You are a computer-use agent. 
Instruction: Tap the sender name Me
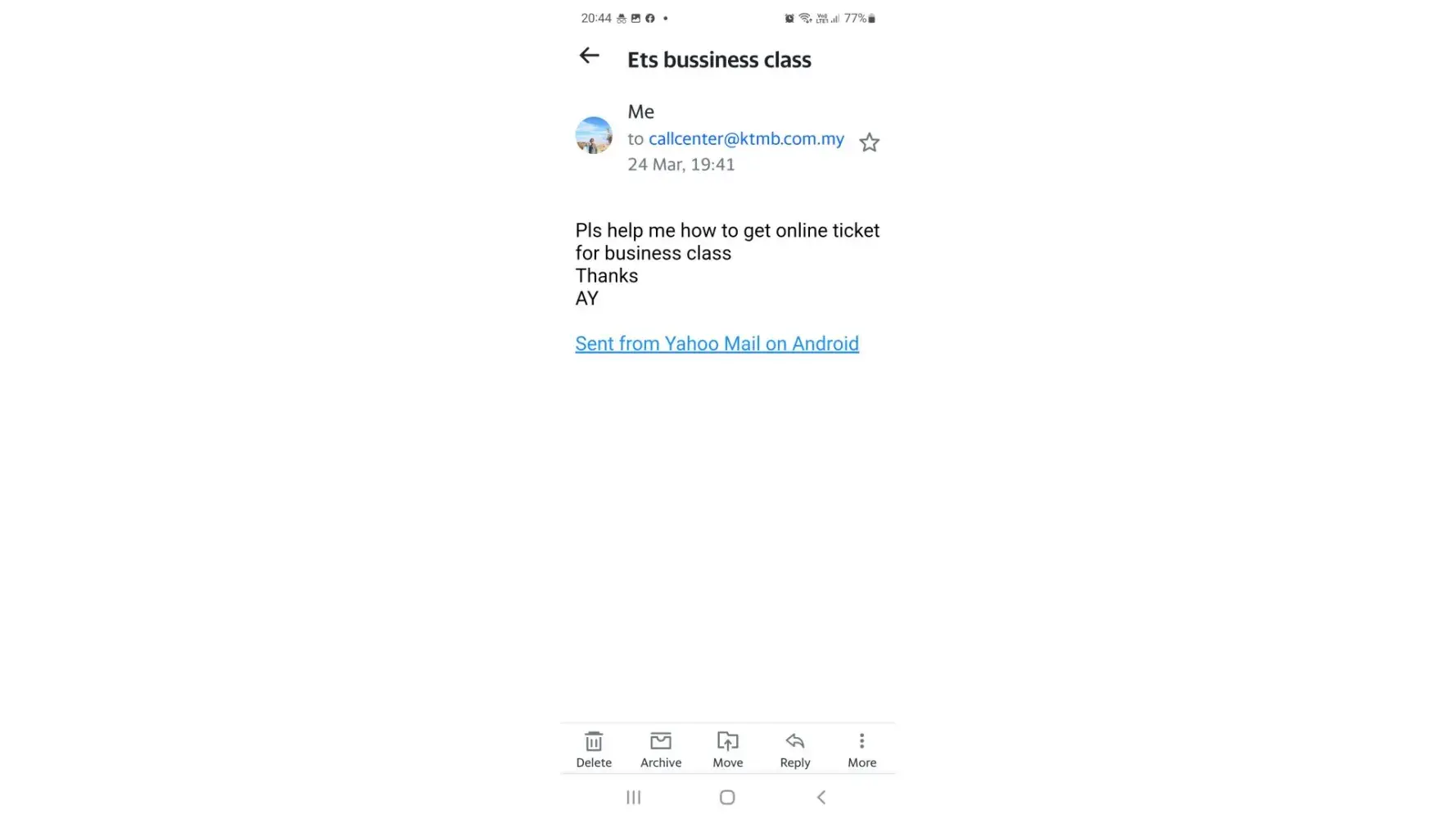click(x=640, y=111)
